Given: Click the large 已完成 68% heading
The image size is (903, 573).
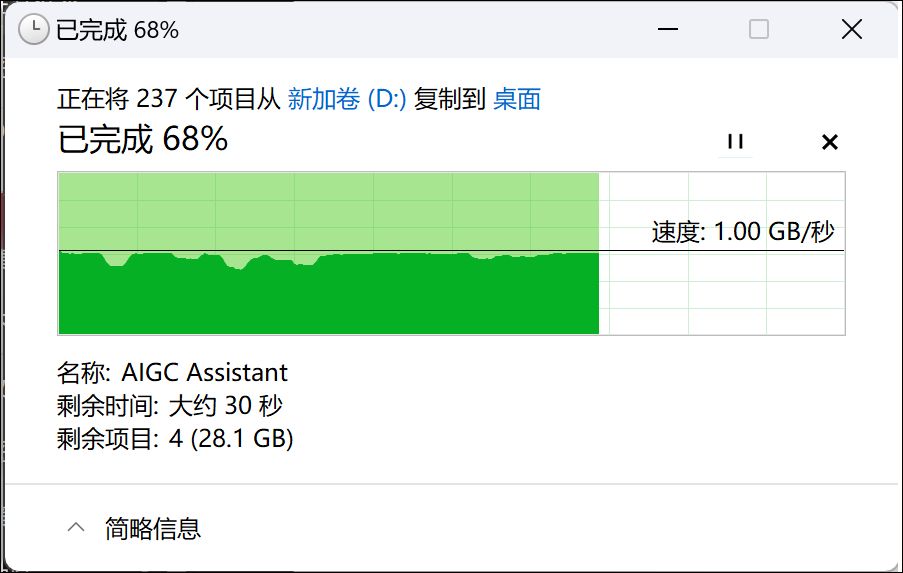Looking at the screenshot, I should click(143, 139).
